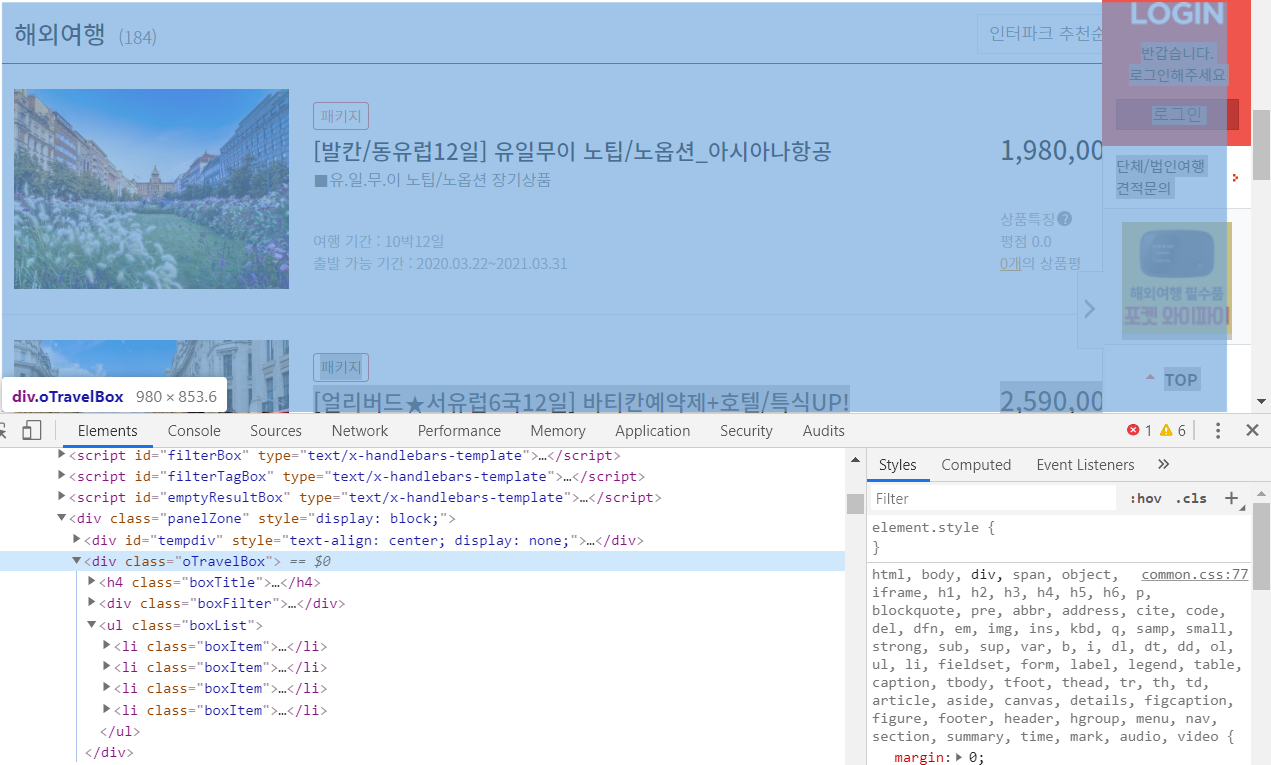Click the pocket wifi banner thumbnail

tap(1176, 281)
